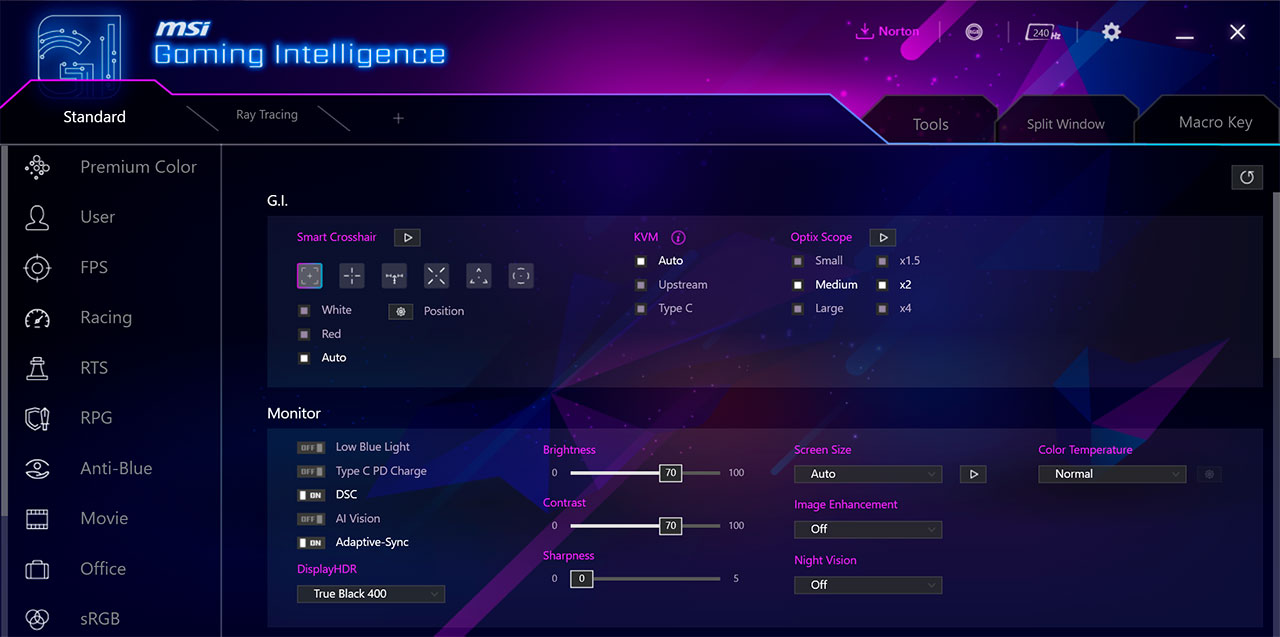Switch to the Standard profile tab
The width and height of the screenshot is (1280, 637).
point(94,117)
